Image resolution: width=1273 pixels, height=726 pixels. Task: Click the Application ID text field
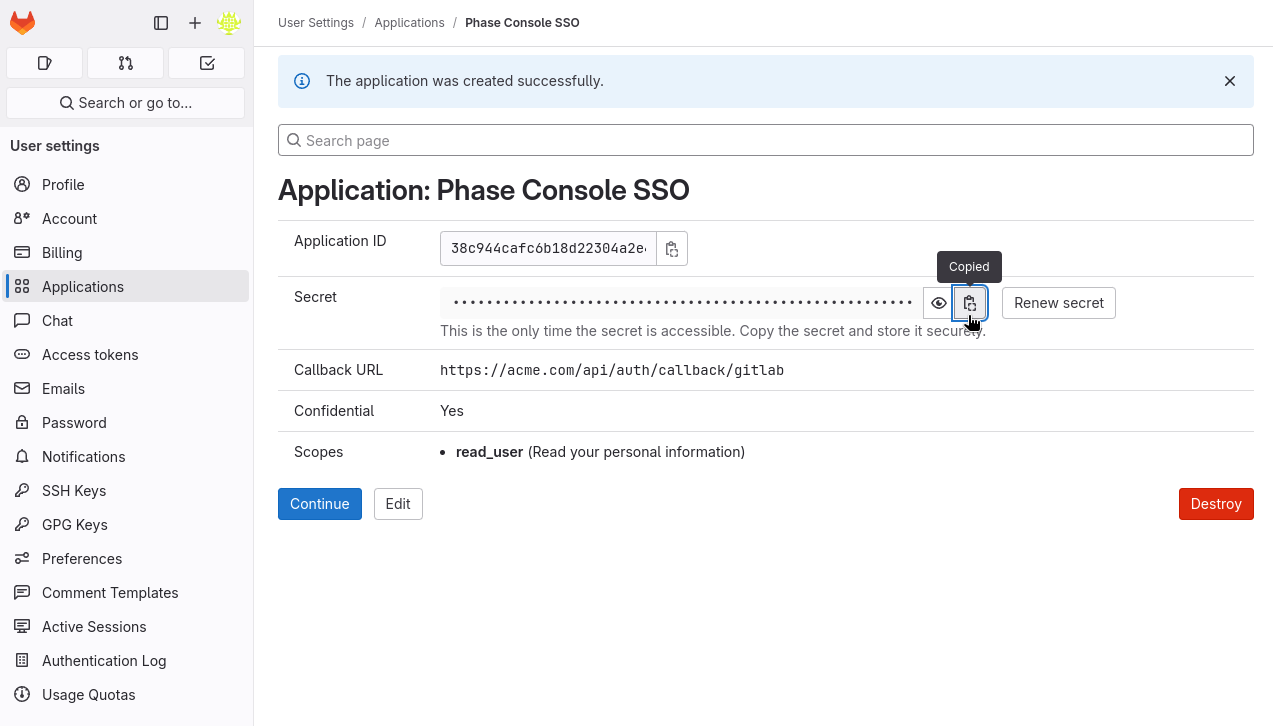548,248
